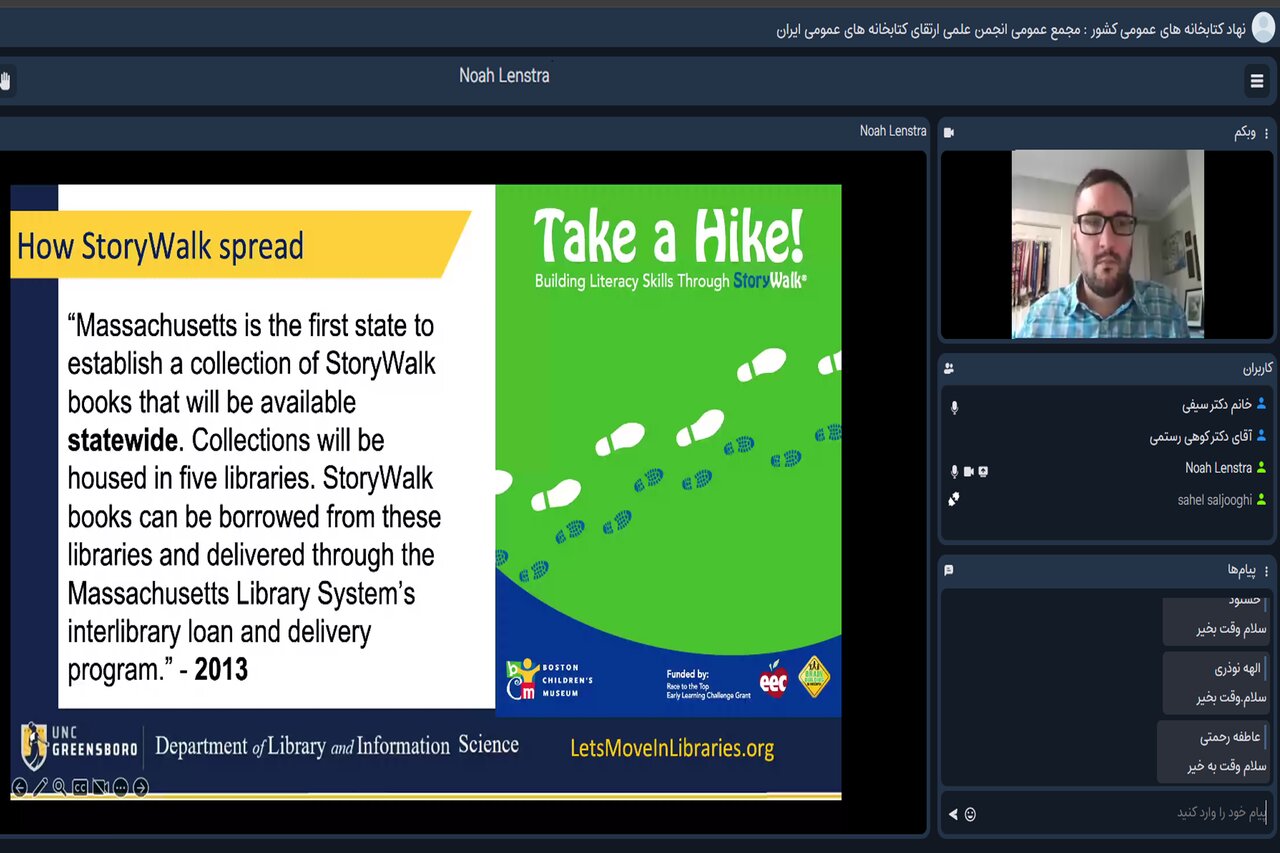Click the webcam panel camera icon
The width and height of the screenshot is (1280, 853).
pyautogui.click(x=949, y=133)
